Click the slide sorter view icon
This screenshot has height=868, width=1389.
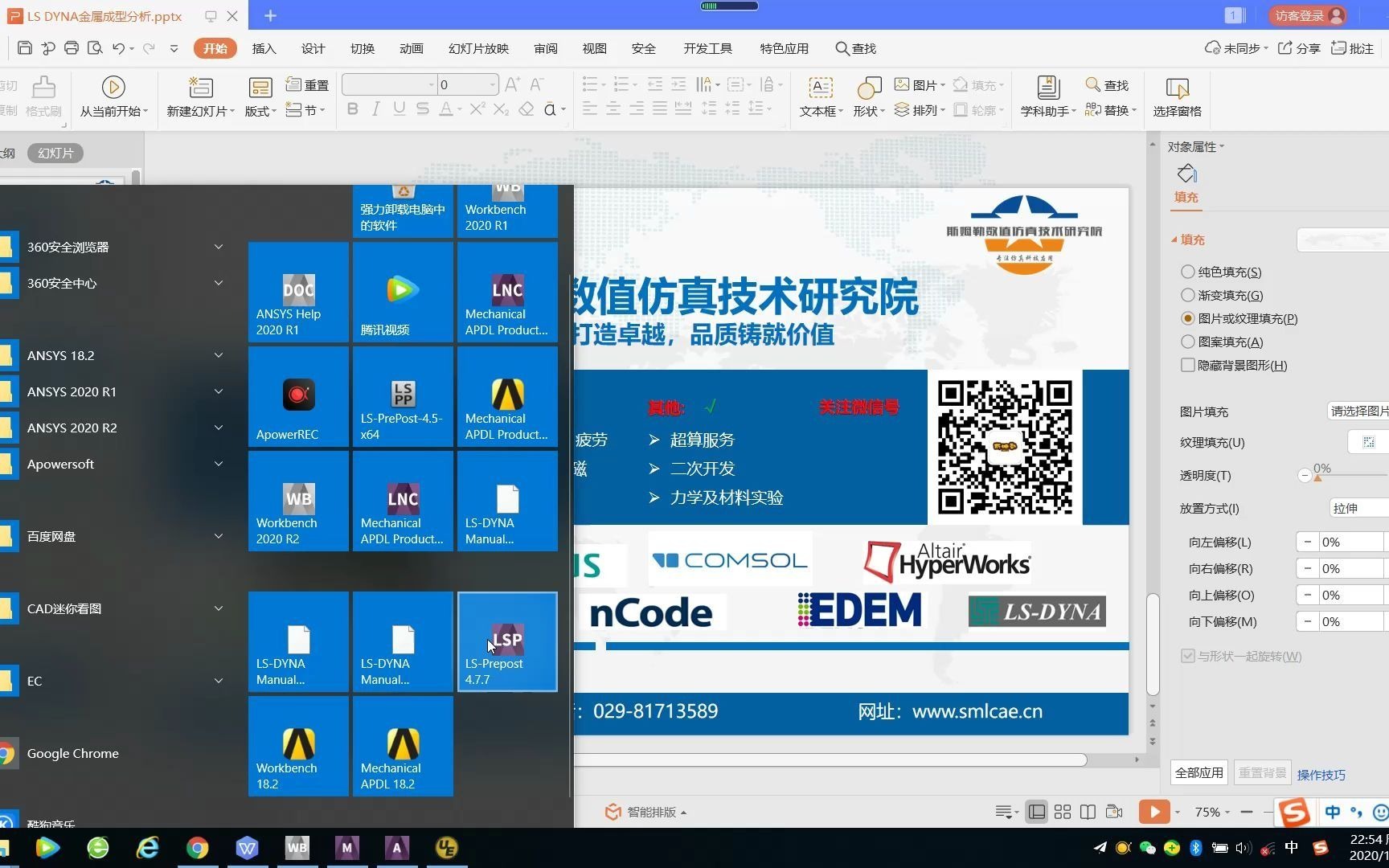click(x=1063, y=812)
